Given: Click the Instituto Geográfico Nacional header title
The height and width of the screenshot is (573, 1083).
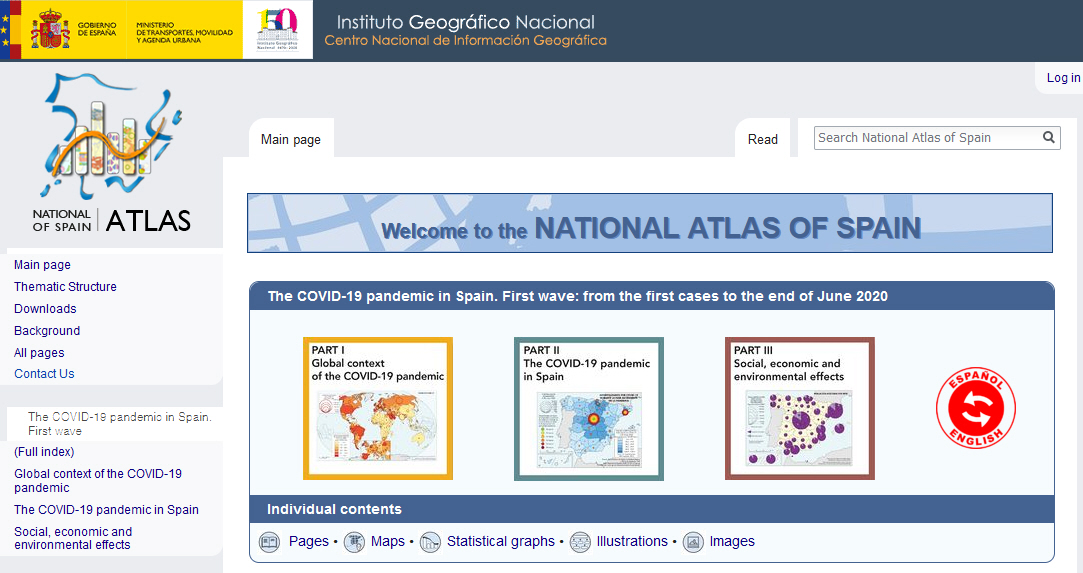Looking at the screenshot, I should point(466,22).
